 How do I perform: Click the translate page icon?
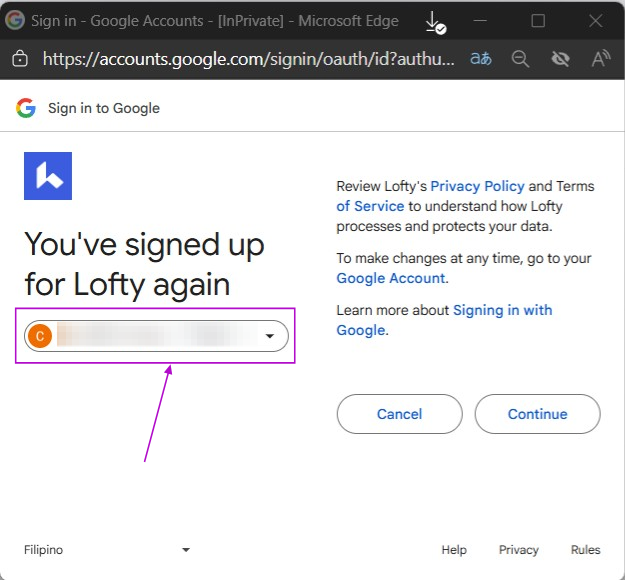481,59
